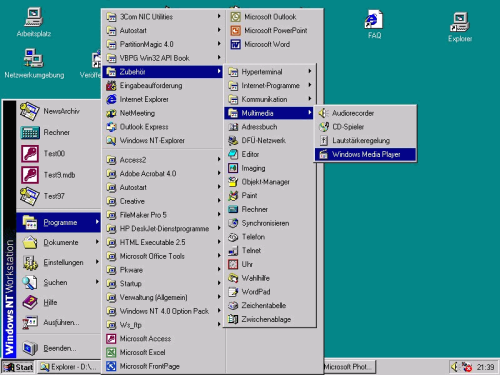Open the Audiorecorder icon
This screenshot has height=375, width=500.
(x=323, y=113)
